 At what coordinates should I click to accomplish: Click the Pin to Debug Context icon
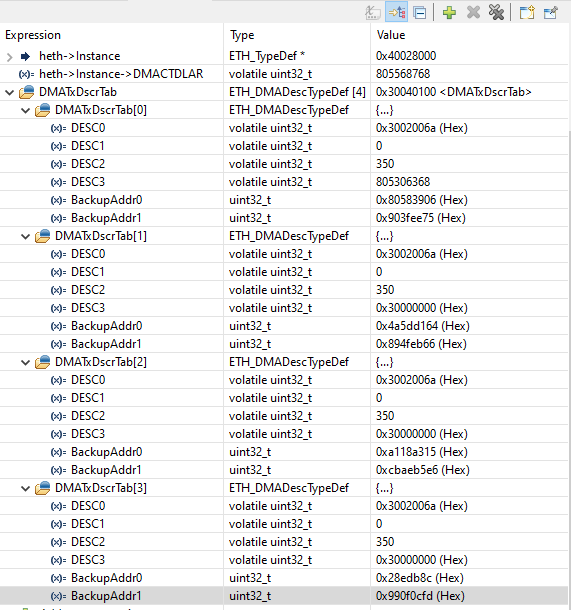click(551, 13)
